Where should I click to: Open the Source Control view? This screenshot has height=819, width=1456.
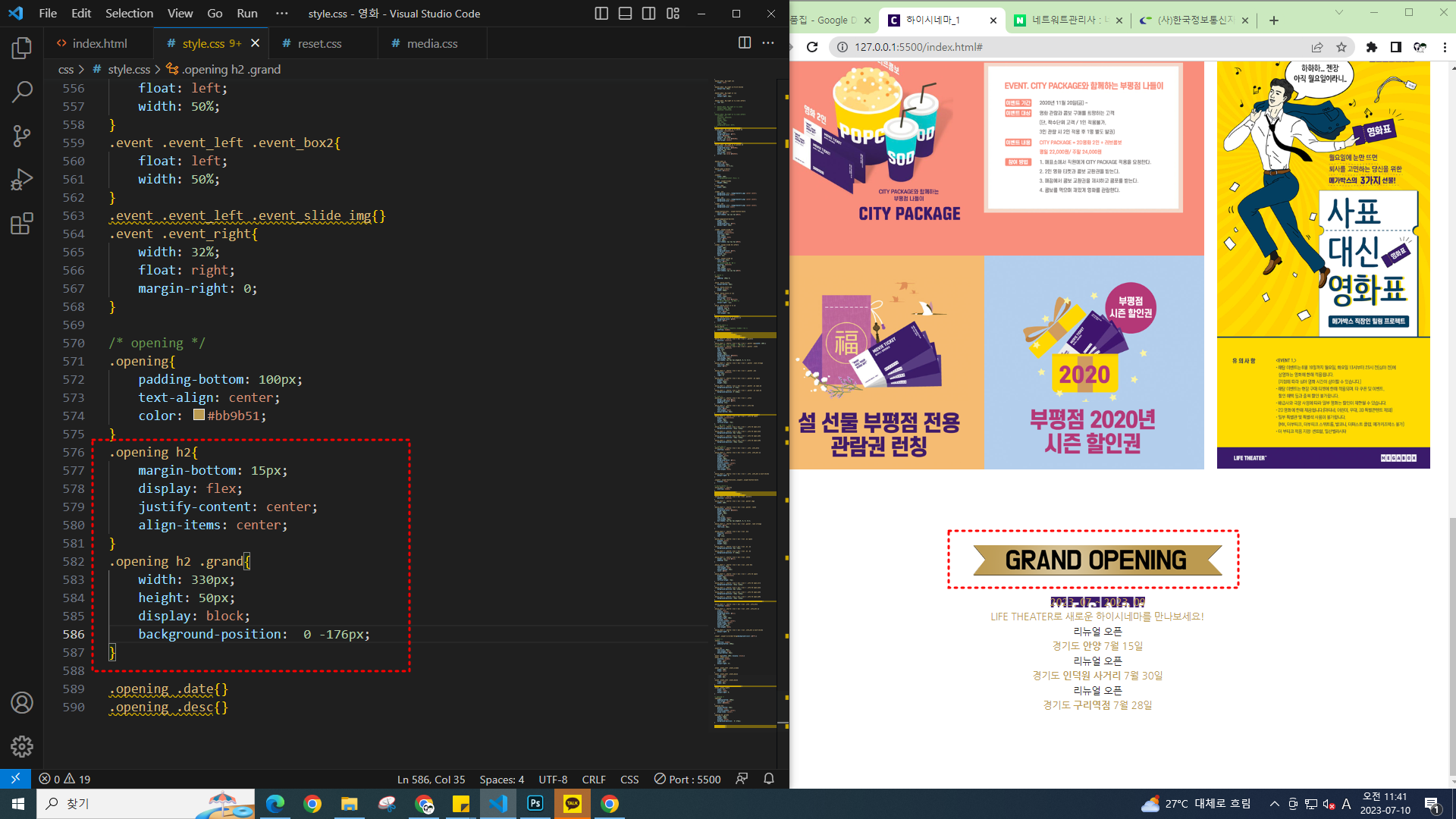pyautogui.click(x=22, y=136)
